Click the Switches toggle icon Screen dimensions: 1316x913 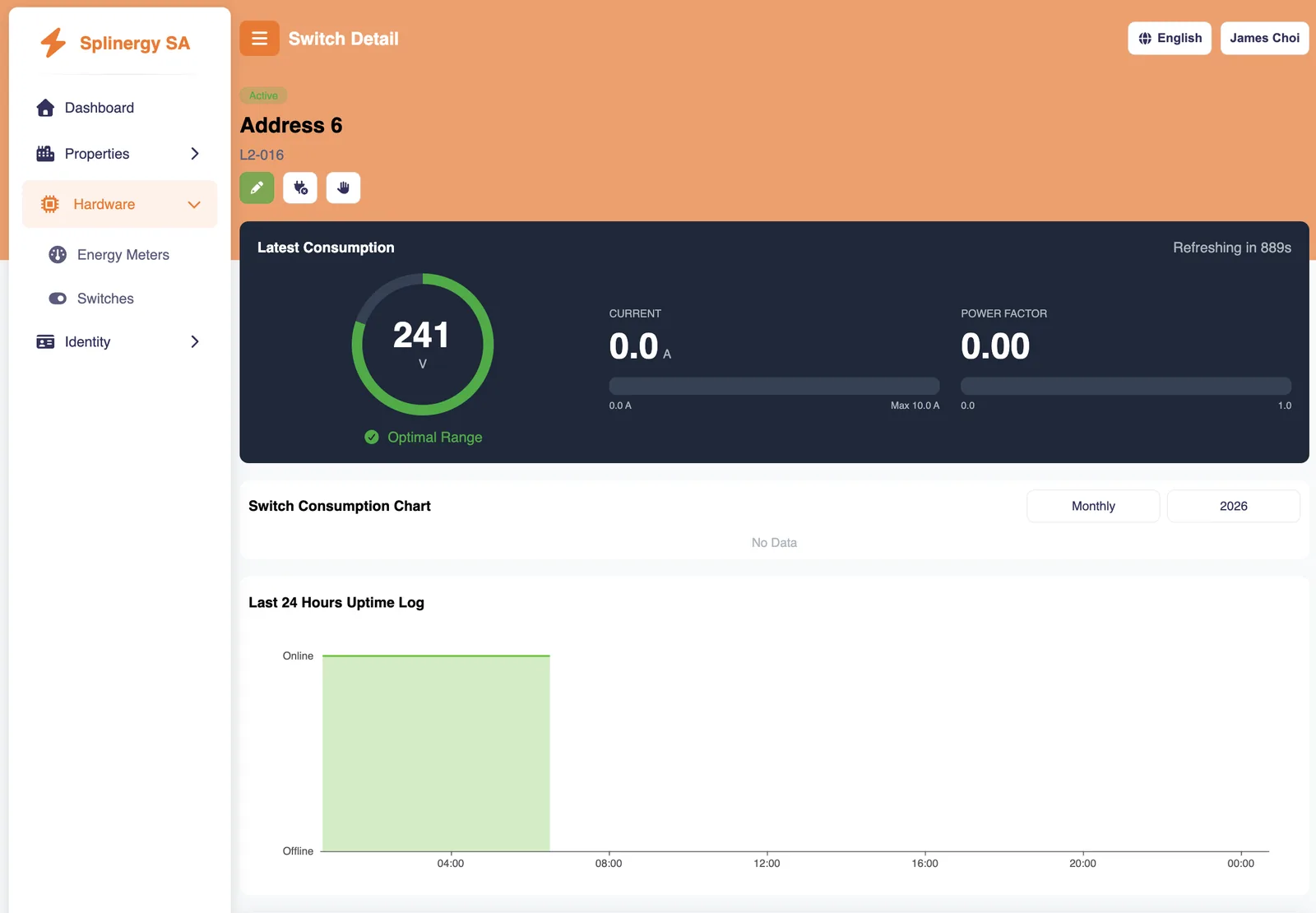(x=58, y=299)
